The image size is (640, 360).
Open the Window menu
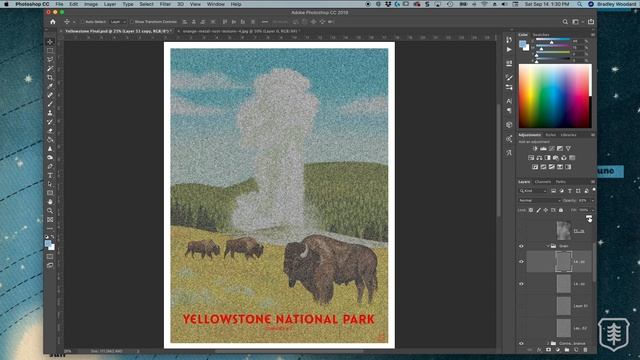click(216, 4)
